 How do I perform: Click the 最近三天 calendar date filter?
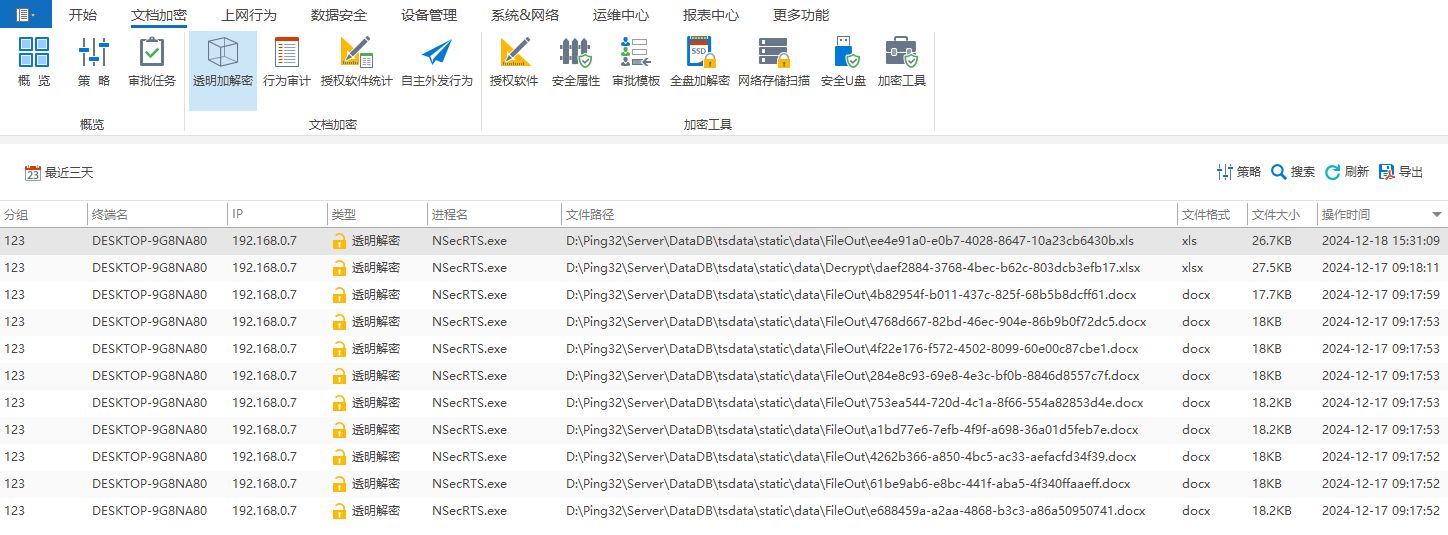[59, 173]
